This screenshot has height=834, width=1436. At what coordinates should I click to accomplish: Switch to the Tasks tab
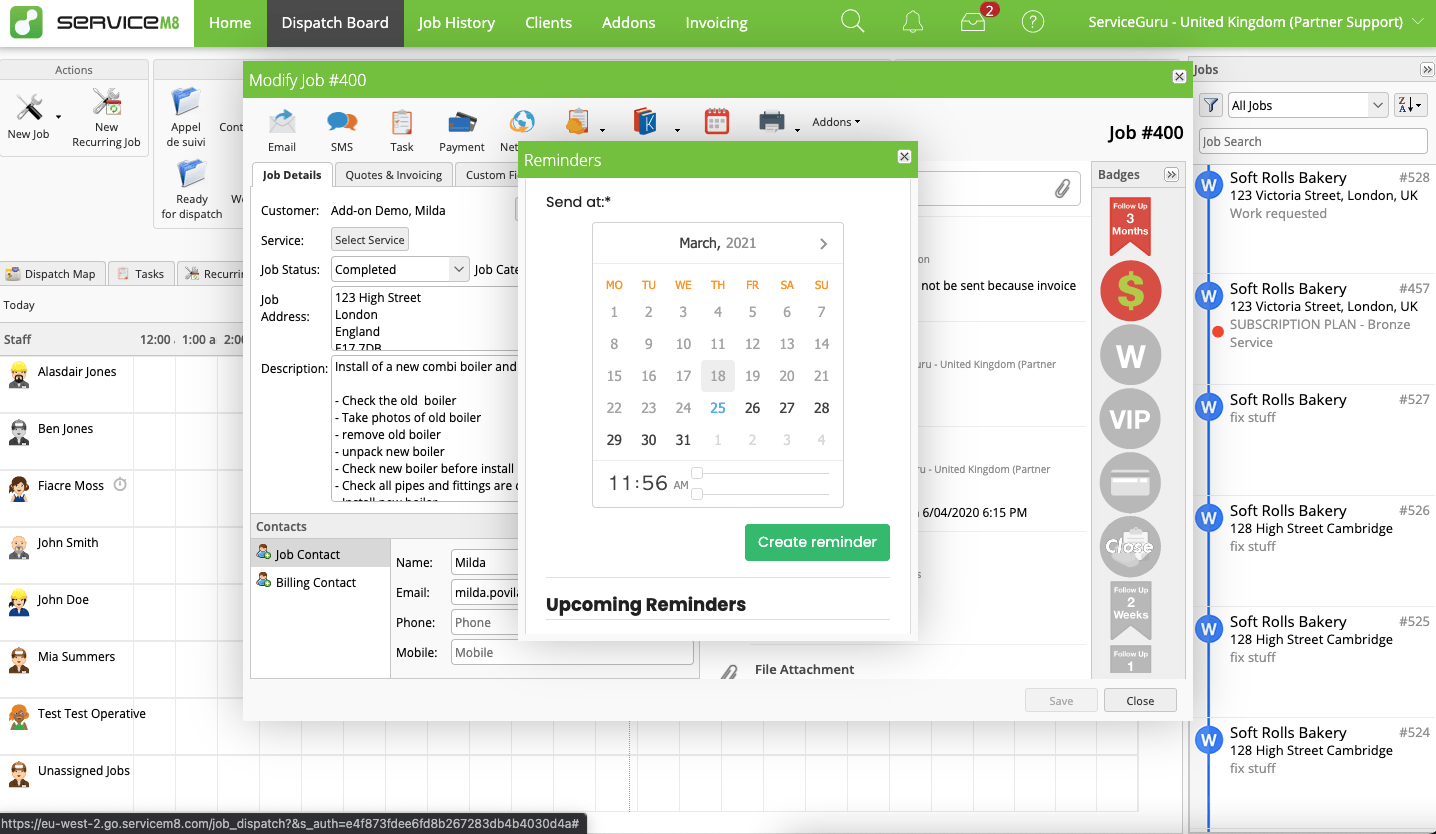(140, 274)
